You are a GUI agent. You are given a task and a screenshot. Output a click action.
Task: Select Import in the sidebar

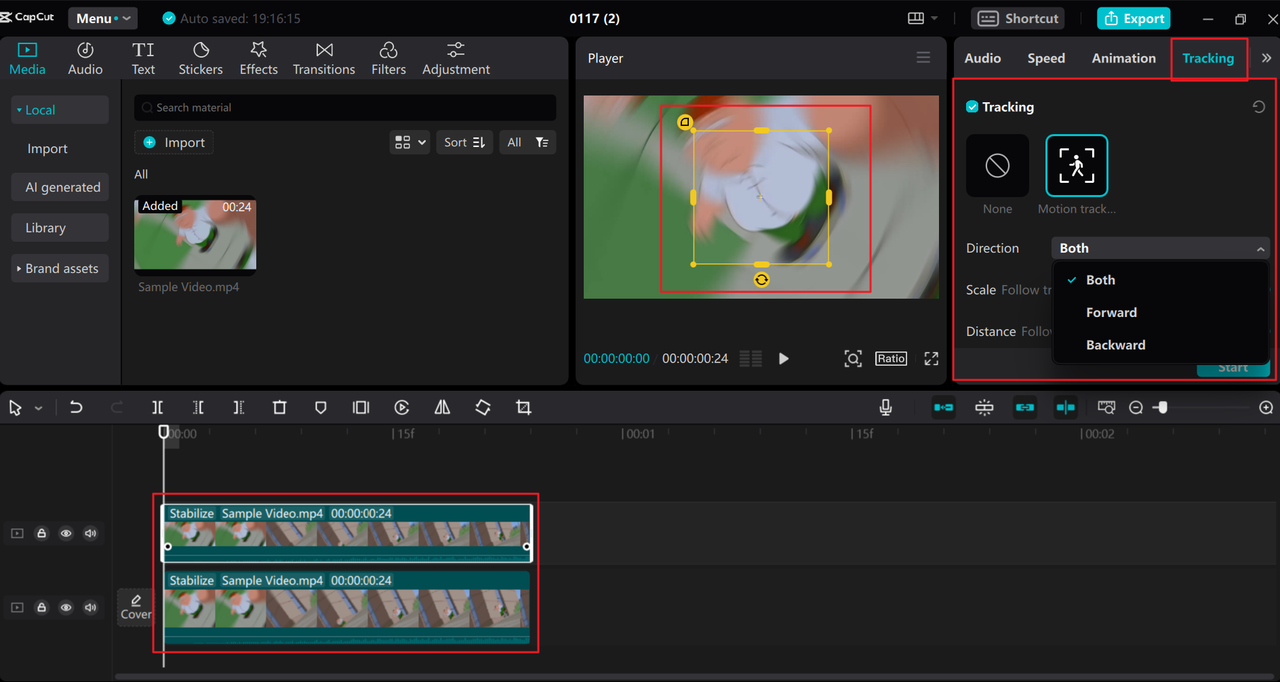pyautogui.click(x=48, y=149)
